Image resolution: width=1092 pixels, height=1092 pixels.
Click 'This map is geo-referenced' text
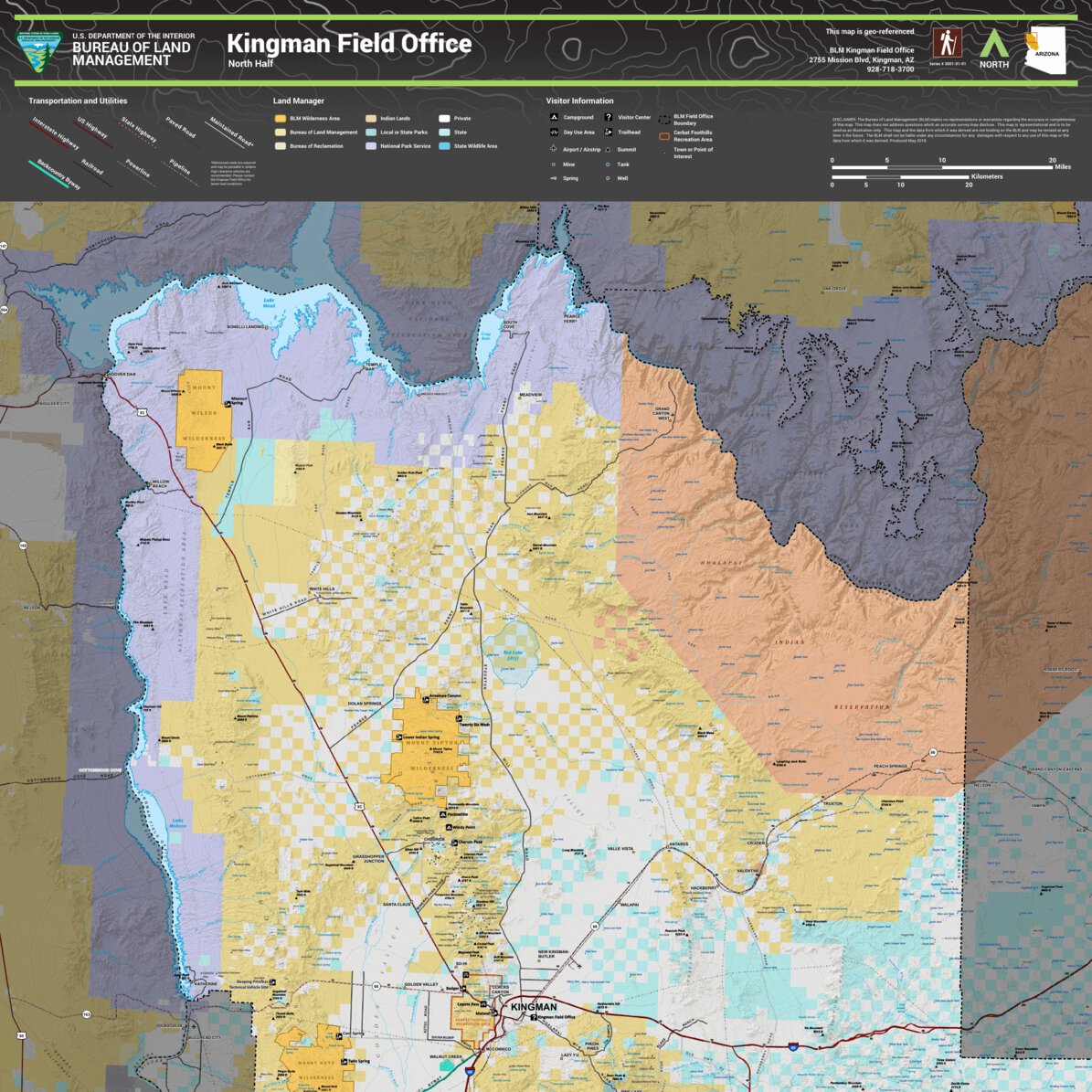click(870, 31)
